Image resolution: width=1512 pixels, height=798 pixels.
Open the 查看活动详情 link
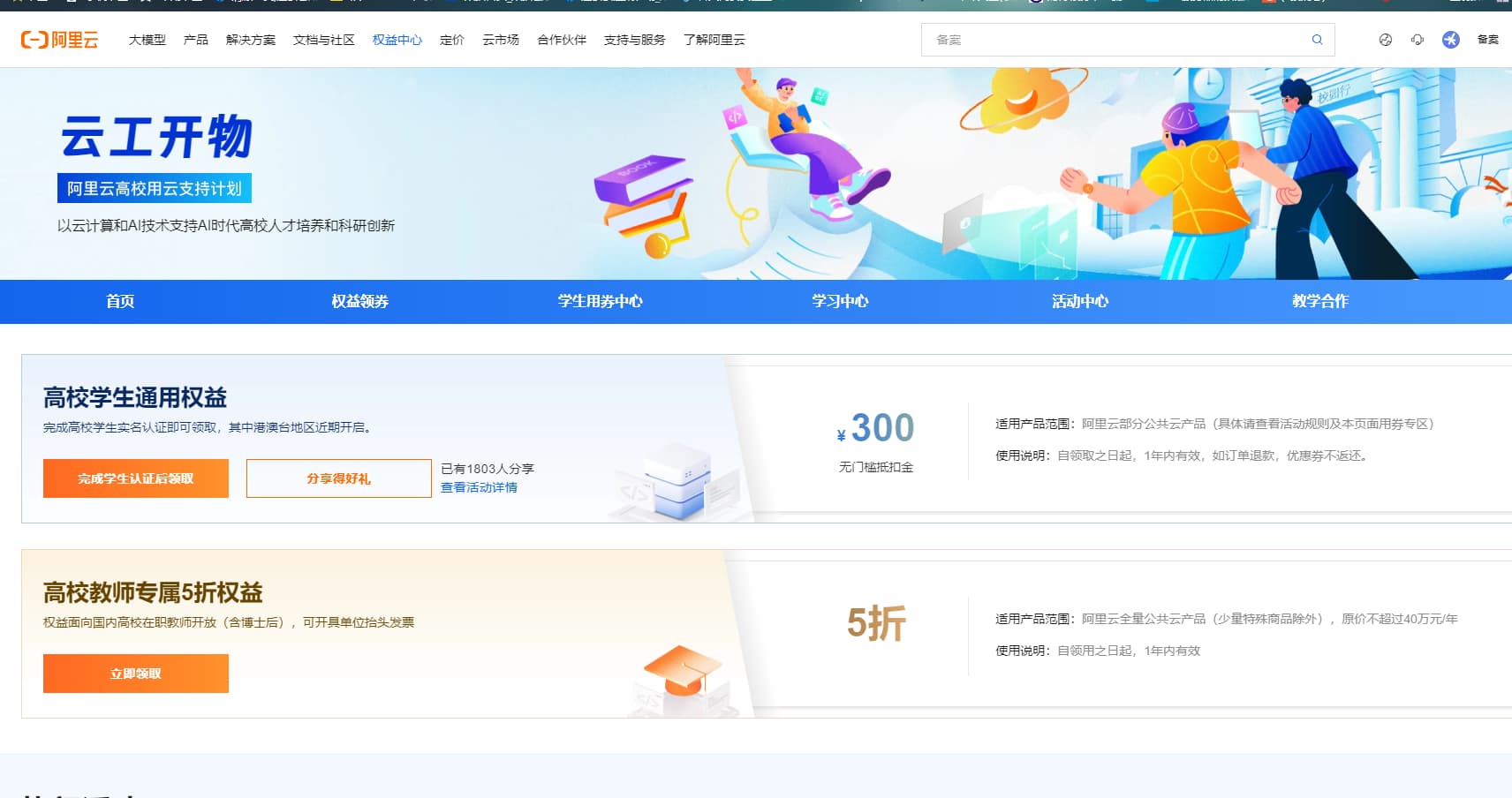click(480, 487)
